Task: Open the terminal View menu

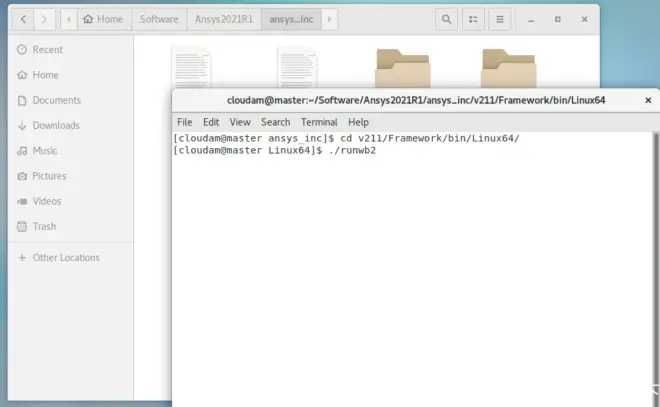Action: (x=240, y=122)
